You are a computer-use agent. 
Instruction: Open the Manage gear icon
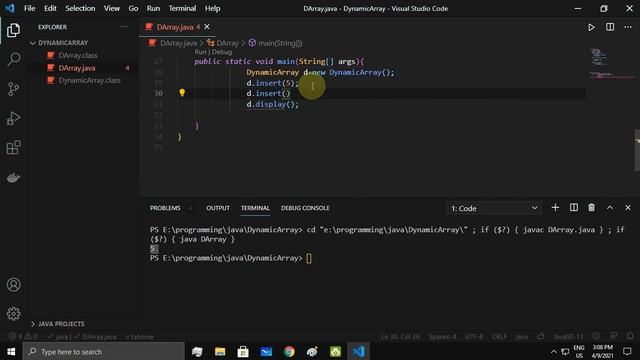click(13, 313)
